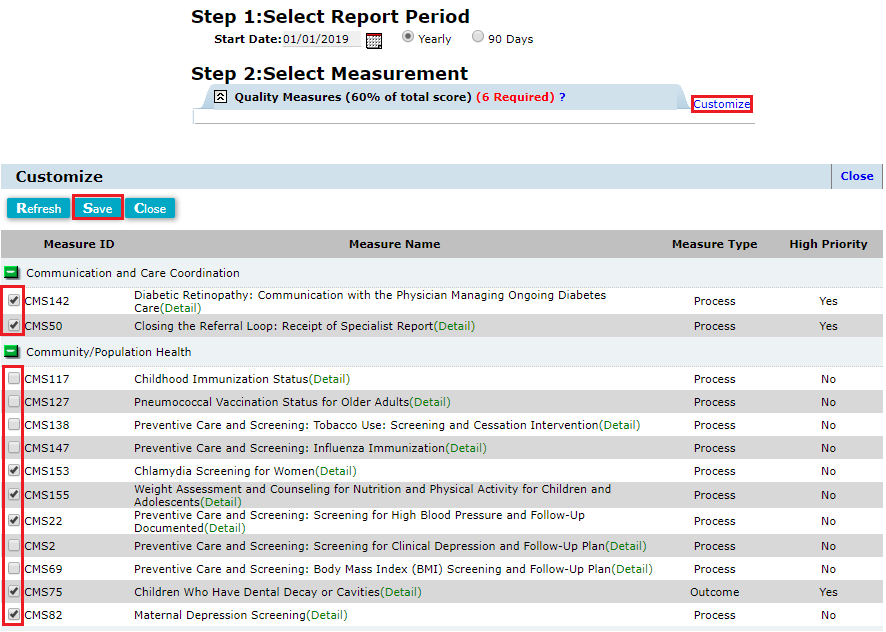The image size is (886, 632).
Task: Click the Customize link
Action: click(x=721, y=104)
